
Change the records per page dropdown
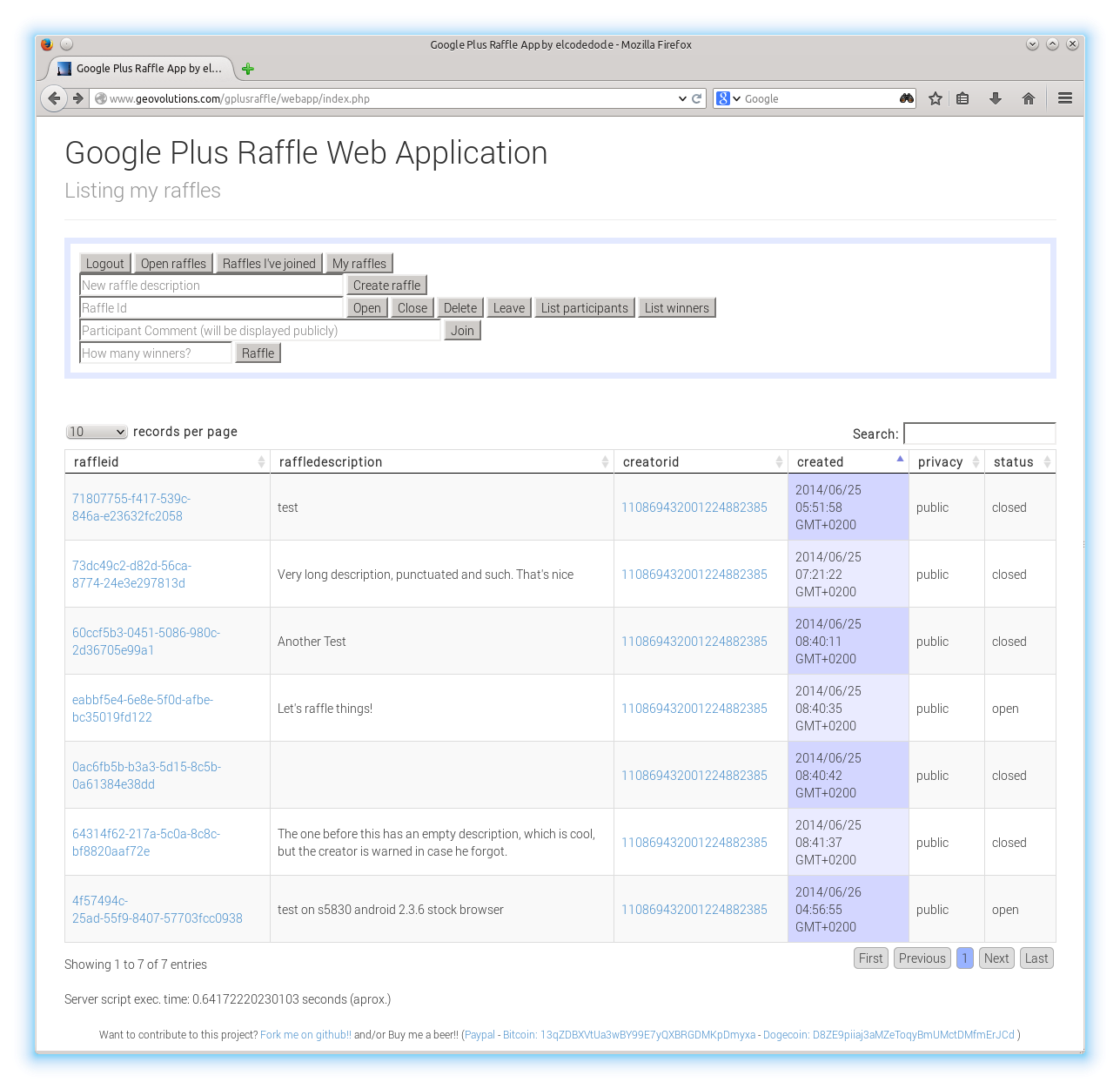[x=97, y=432]
